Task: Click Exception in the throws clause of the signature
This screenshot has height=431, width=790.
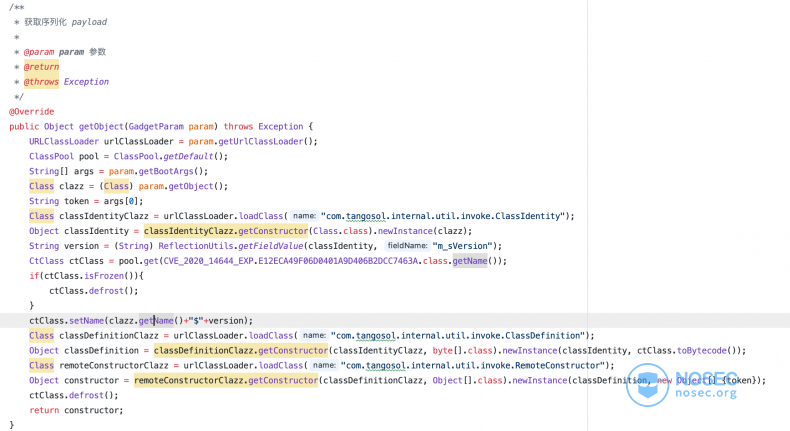Action: pos(281,127)
